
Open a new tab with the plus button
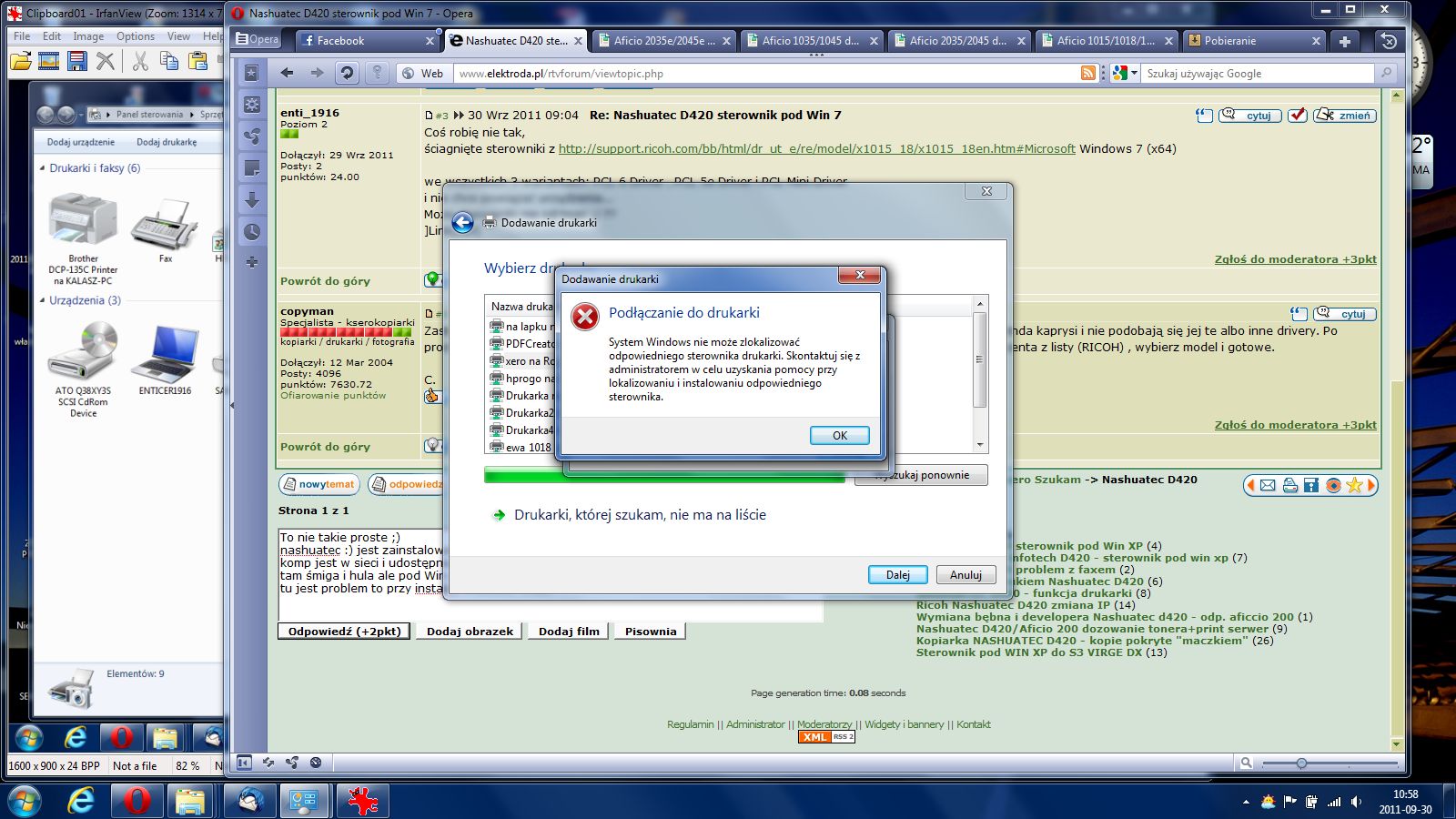tap(1345, 41)
